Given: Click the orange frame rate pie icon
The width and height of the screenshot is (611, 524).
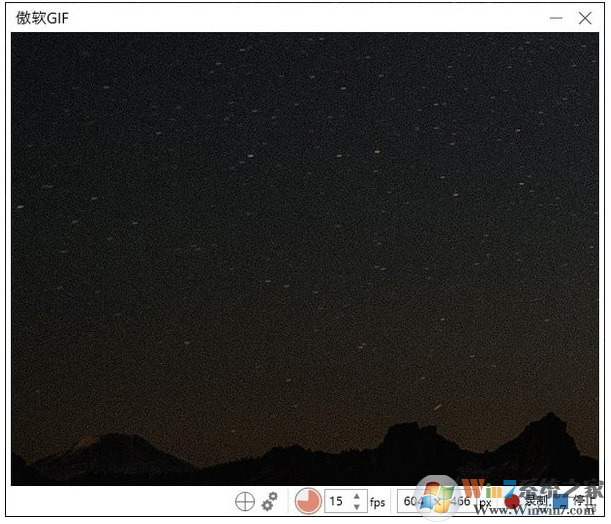Looking at the screenshot, I should 308,501.
